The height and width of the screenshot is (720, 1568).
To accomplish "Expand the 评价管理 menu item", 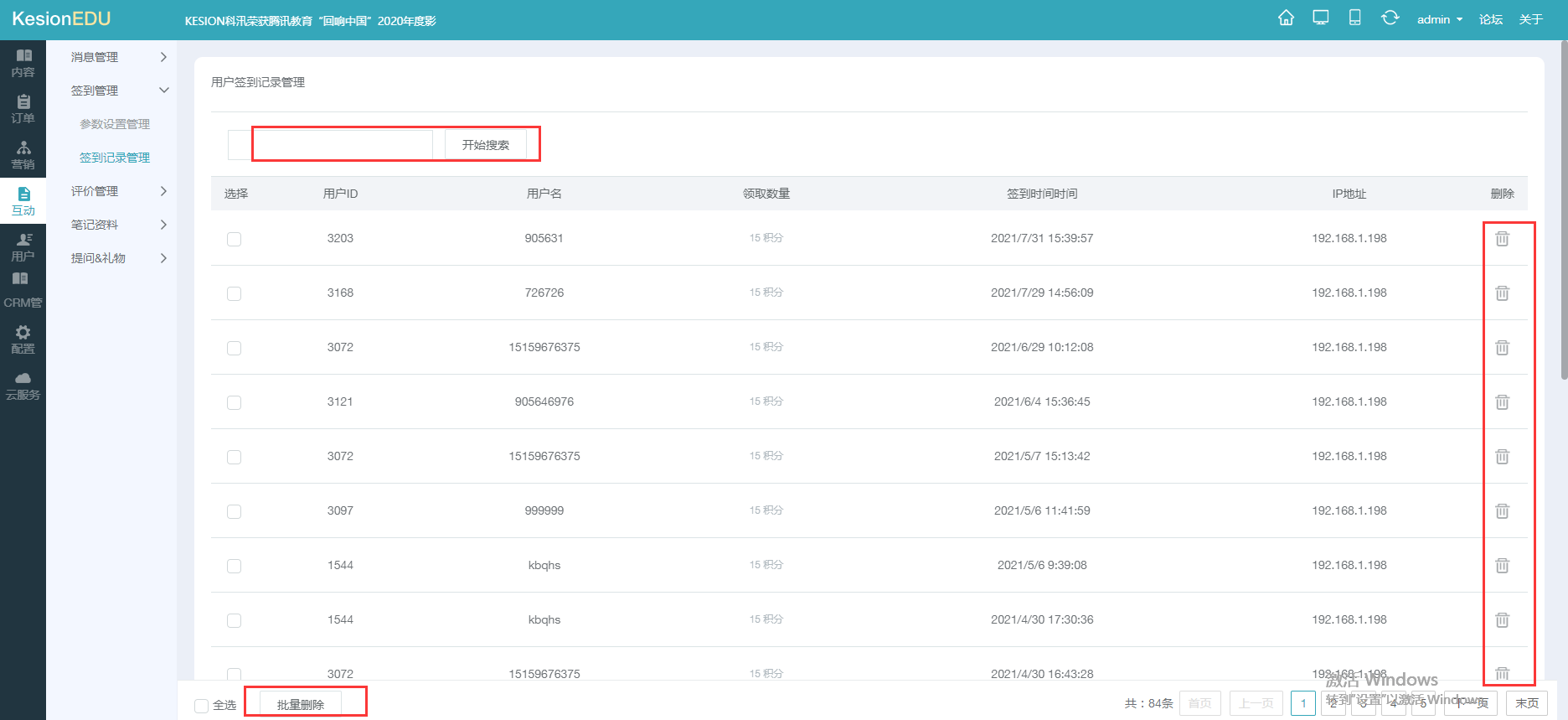I will (x=117, y=191).
